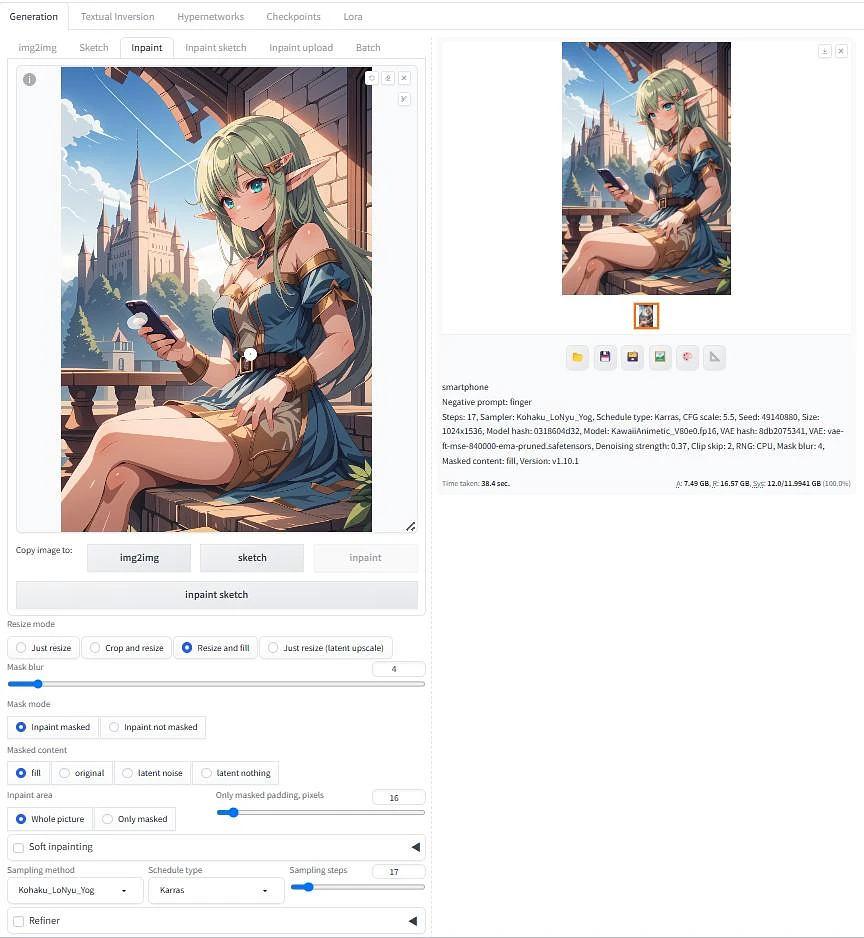Click the wide 'inpaint sketch' button

pyautogui.click(x=217, y=595)
